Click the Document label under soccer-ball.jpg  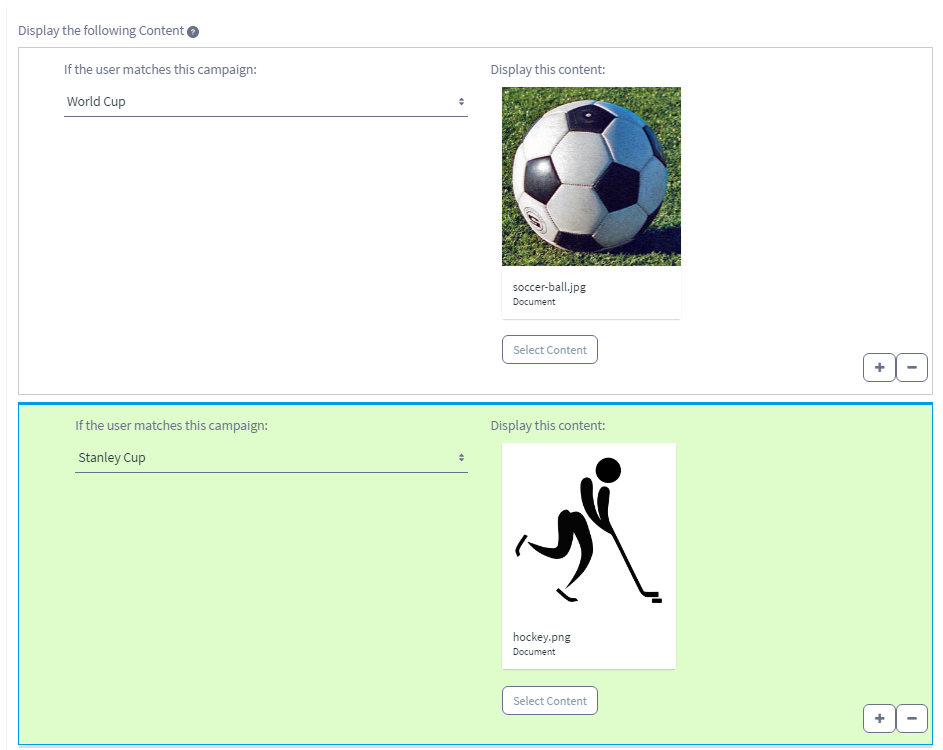tap(534, 302)
